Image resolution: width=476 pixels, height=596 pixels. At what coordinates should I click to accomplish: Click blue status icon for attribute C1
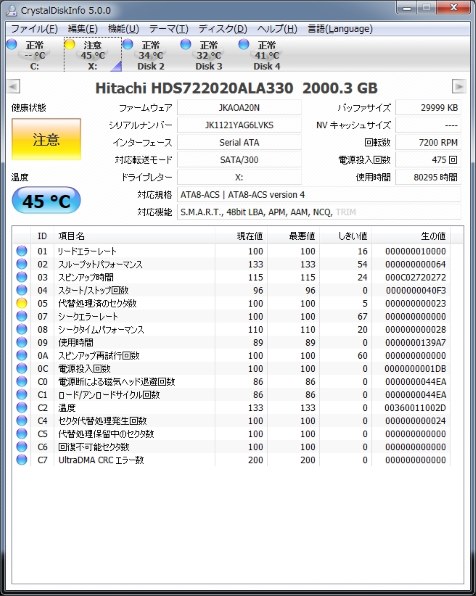(22, 394)
